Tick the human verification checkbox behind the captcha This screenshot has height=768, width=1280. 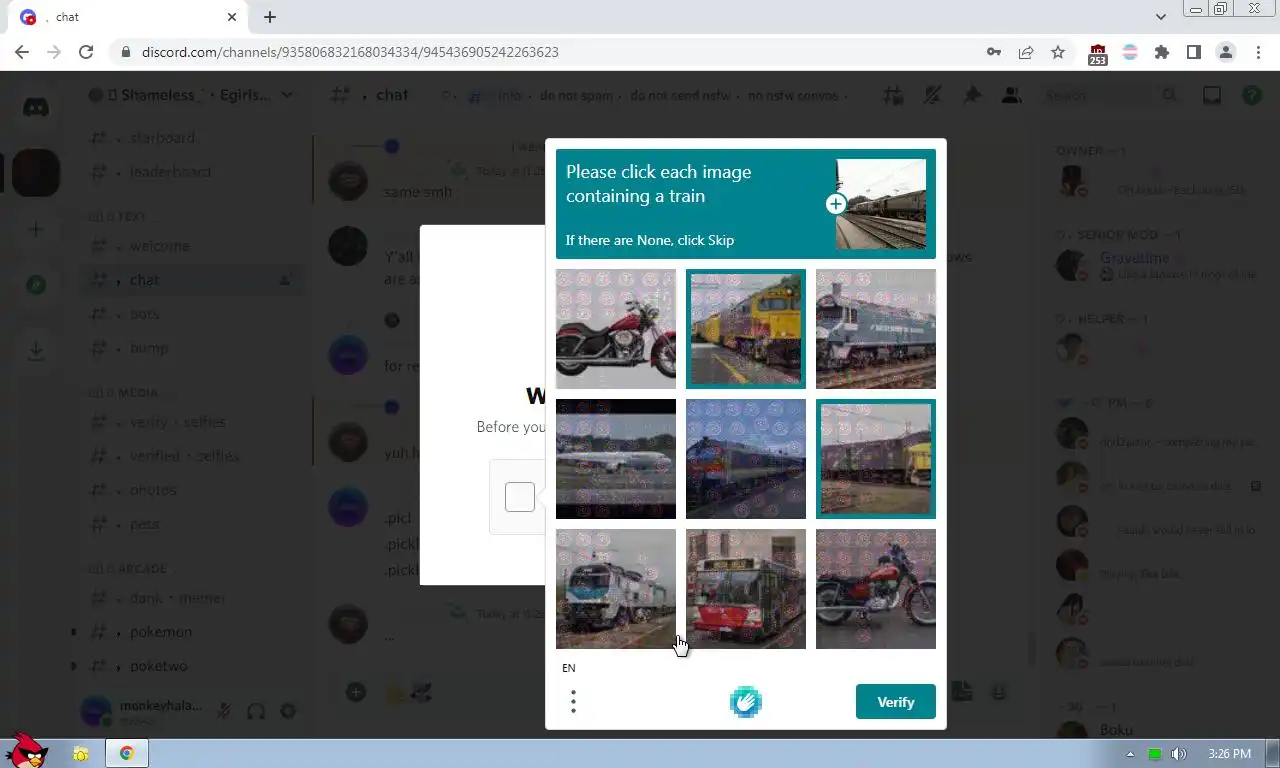[520, 497]
